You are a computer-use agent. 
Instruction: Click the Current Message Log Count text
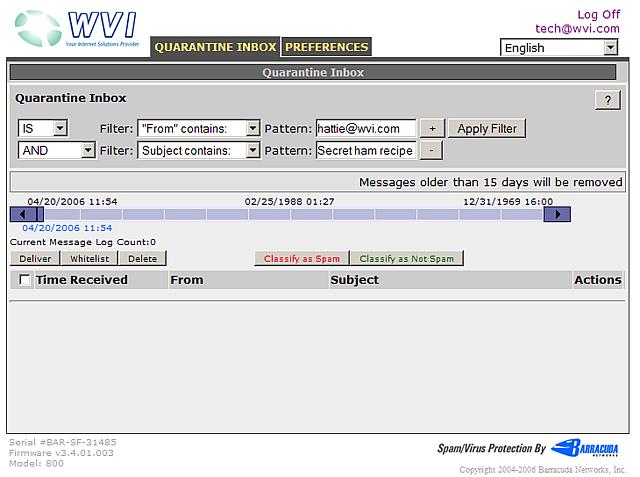click(x=83, y=242)
